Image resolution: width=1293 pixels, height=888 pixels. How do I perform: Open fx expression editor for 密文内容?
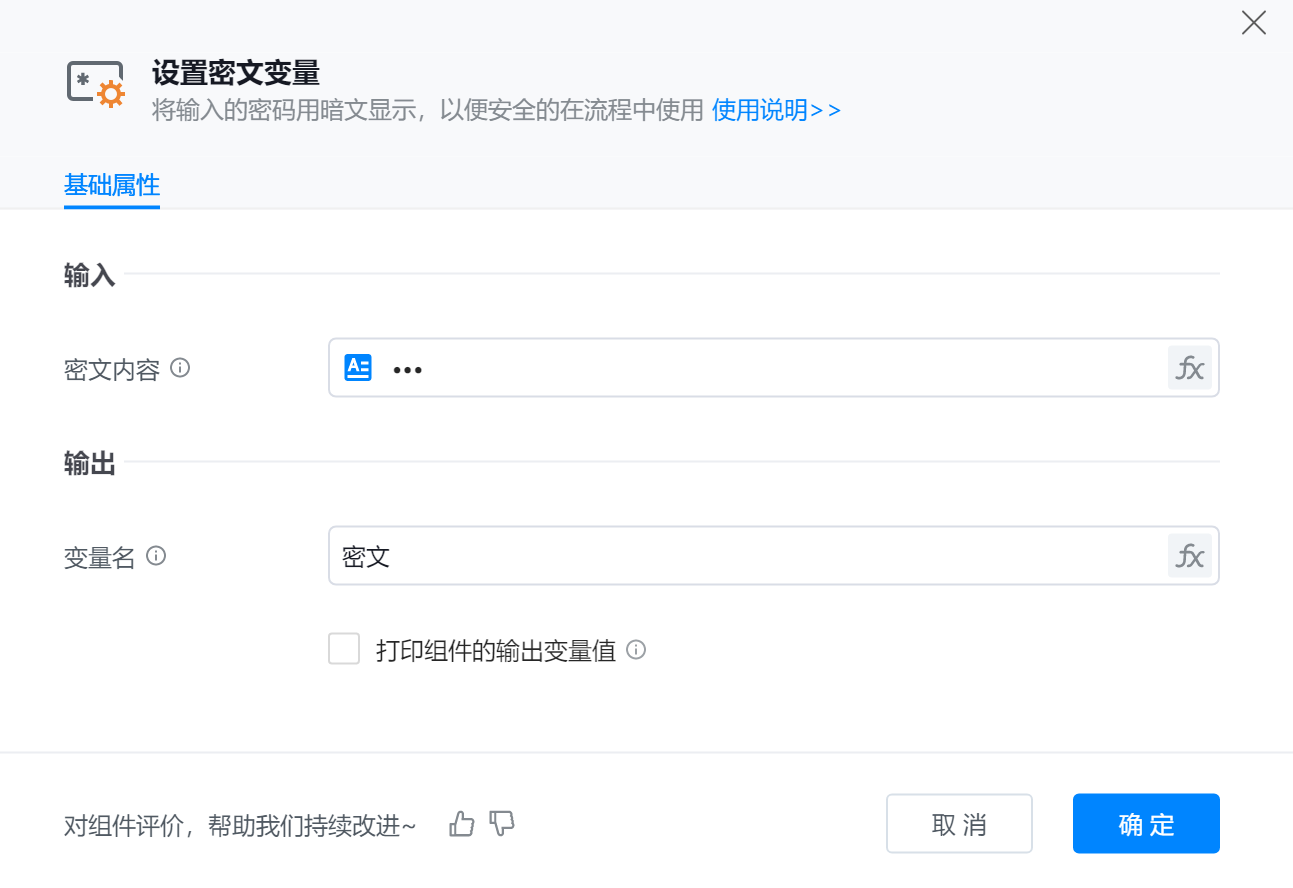[1189, 368]
